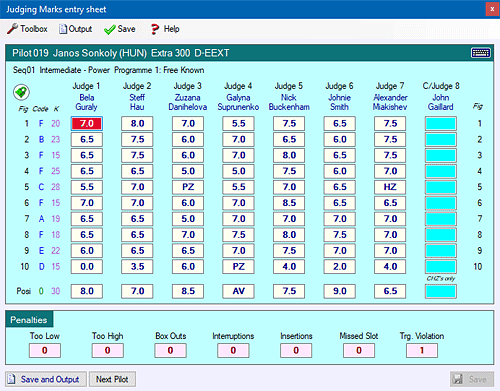Click Judge 1 name Bela Guraly
Screen dimensions: 500x391
click(87, 102)
